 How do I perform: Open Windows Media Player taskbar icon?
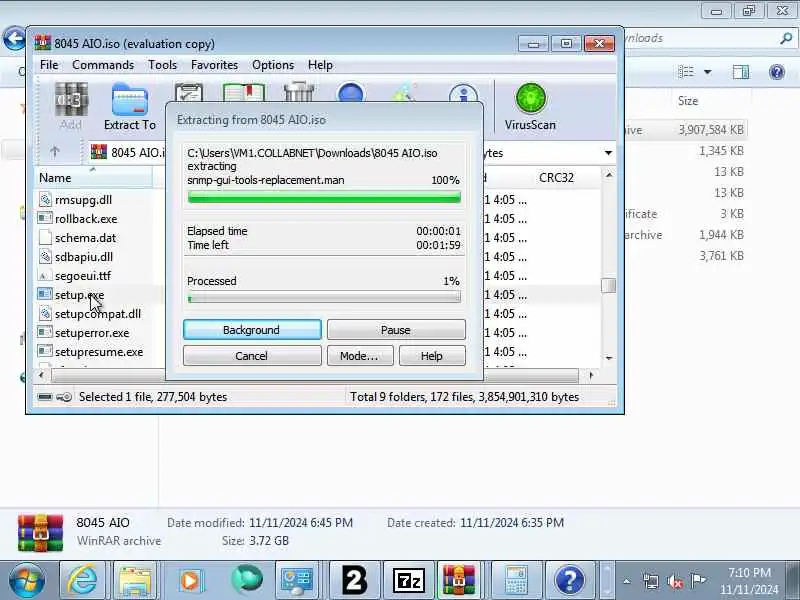[x=191, y=580]
